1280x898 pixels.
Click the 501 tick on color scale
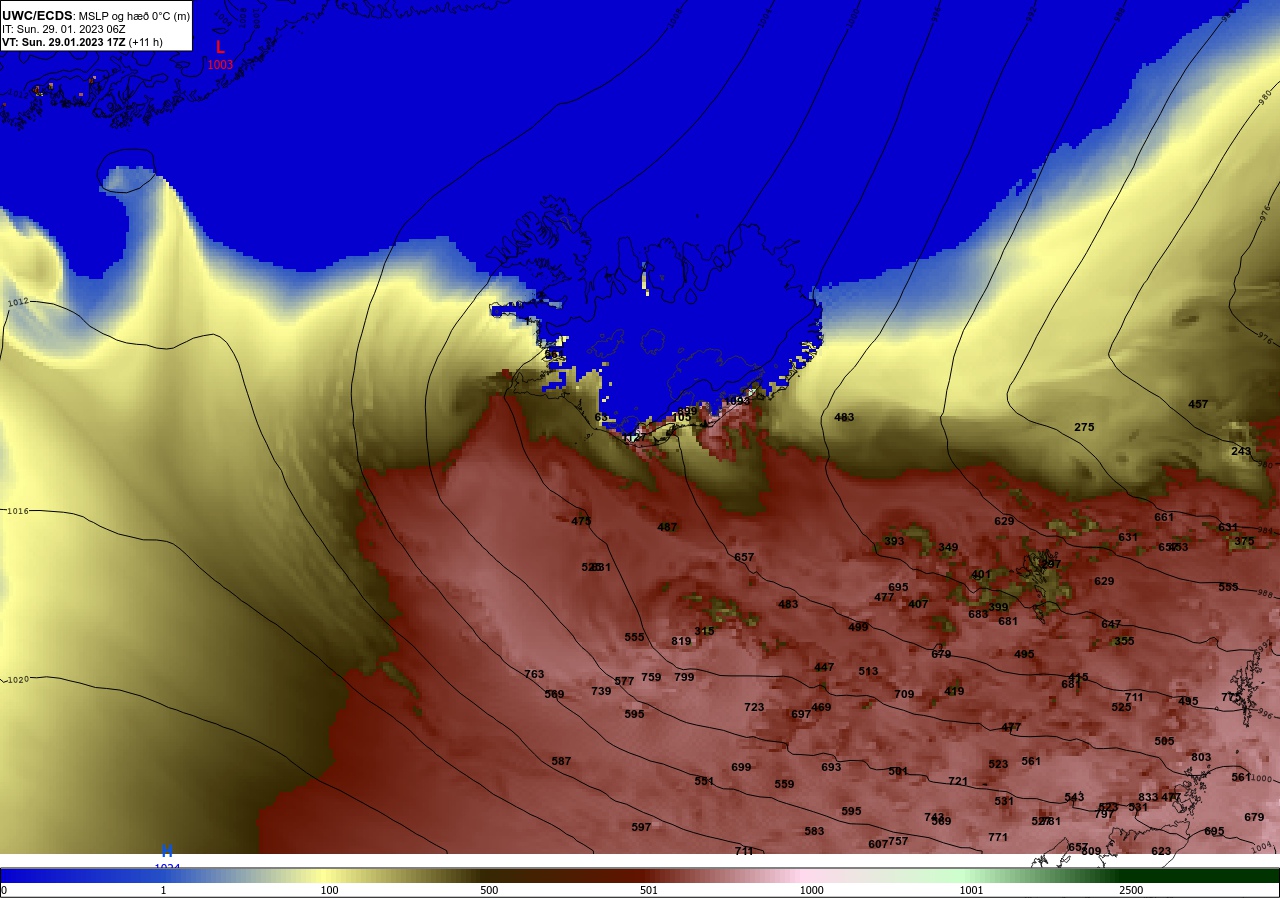(x=649, y=890)
